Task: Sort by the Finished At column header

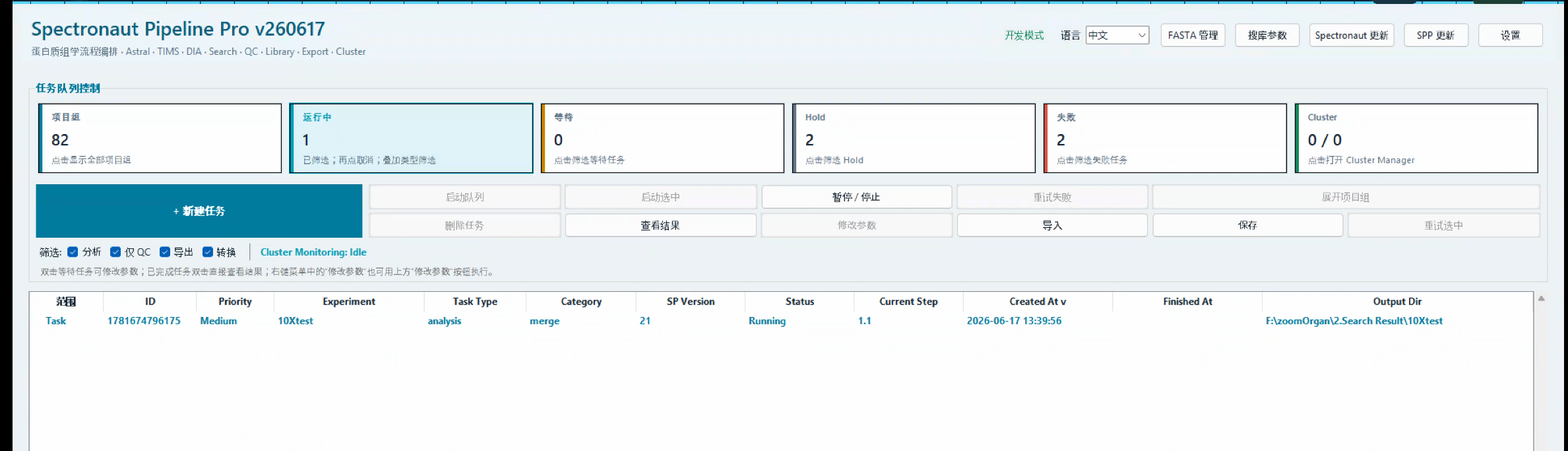Action: pos(1187,301)
